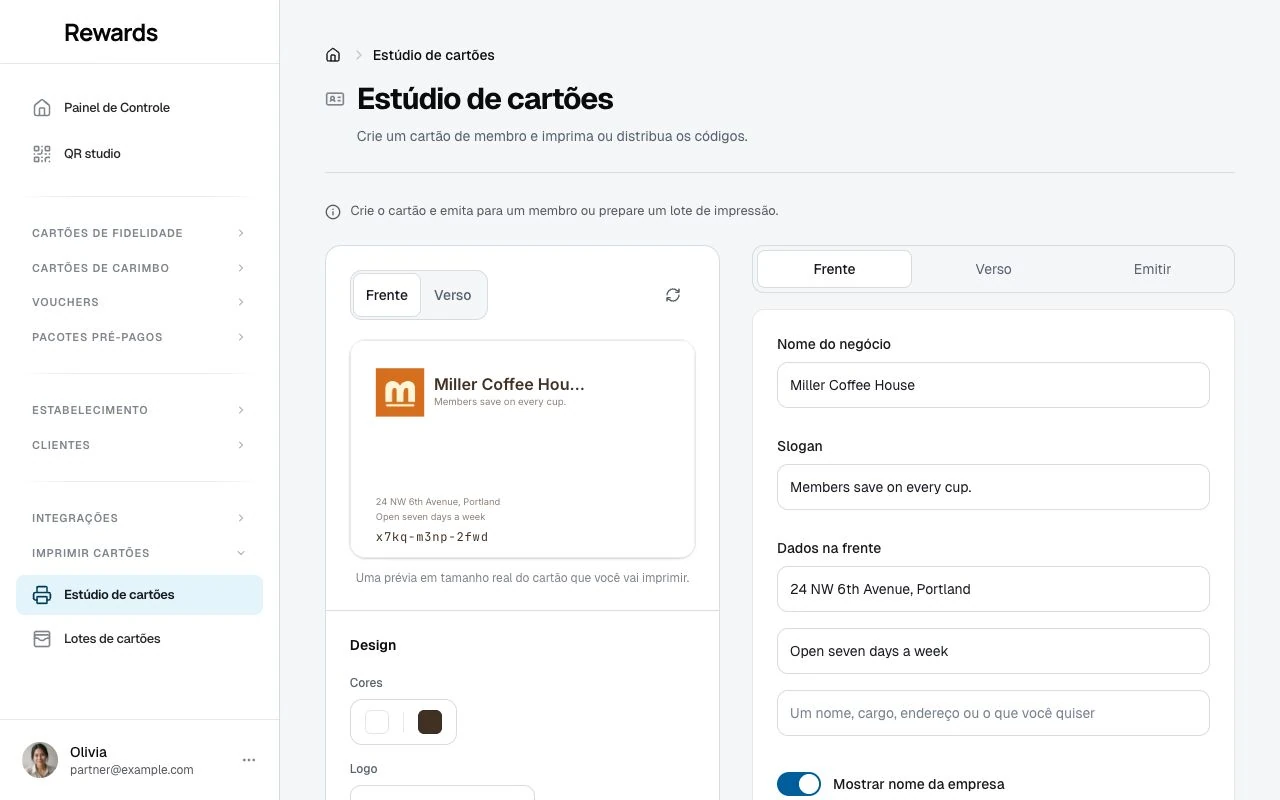Viewport: 1280px width, 800px height.
Task: Expand Vouchers section
Action: [x=139, y=302]
